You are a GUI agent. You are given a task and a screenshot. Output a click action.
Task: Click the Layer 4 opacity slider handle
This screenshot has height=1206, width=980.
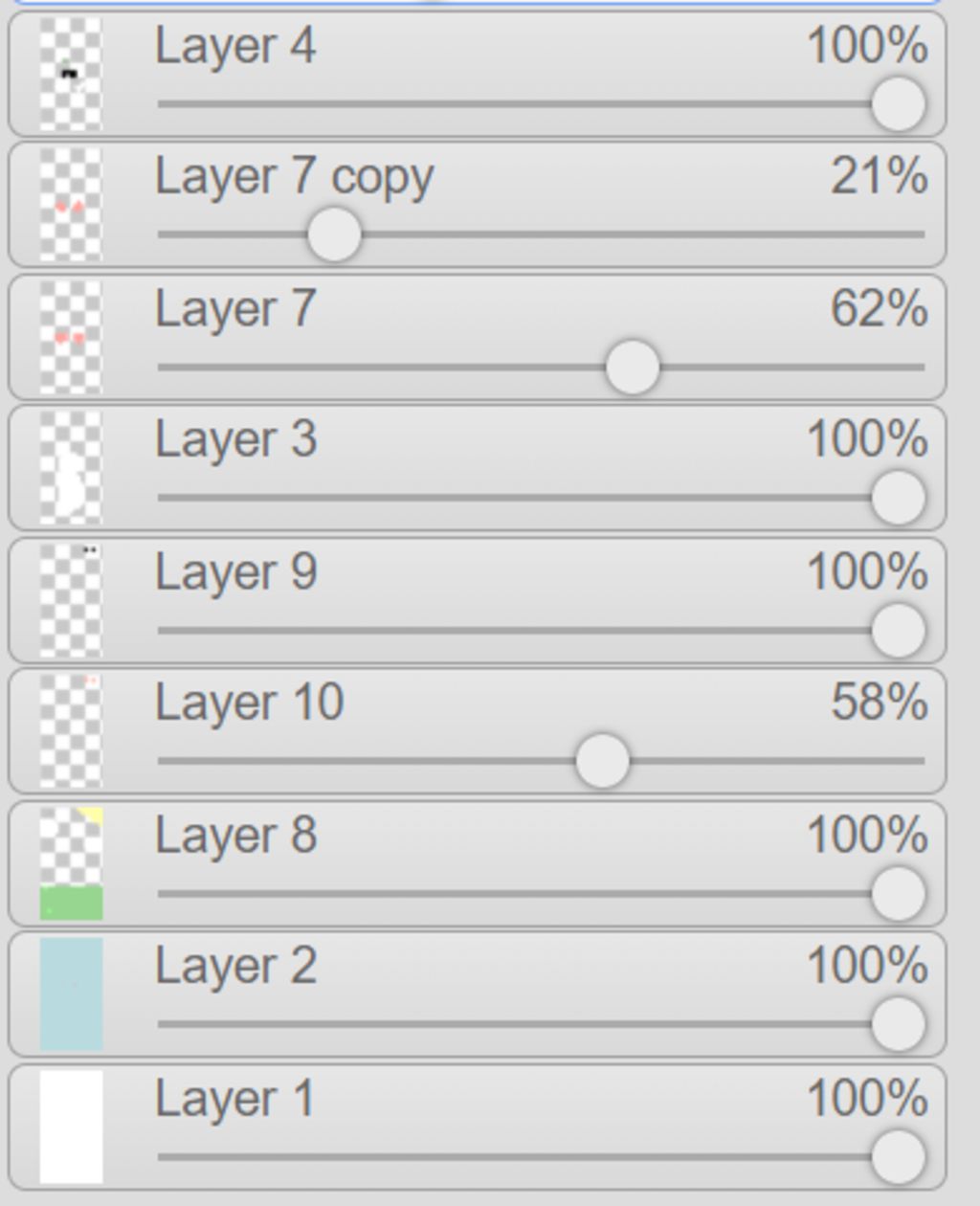point(899,104)
